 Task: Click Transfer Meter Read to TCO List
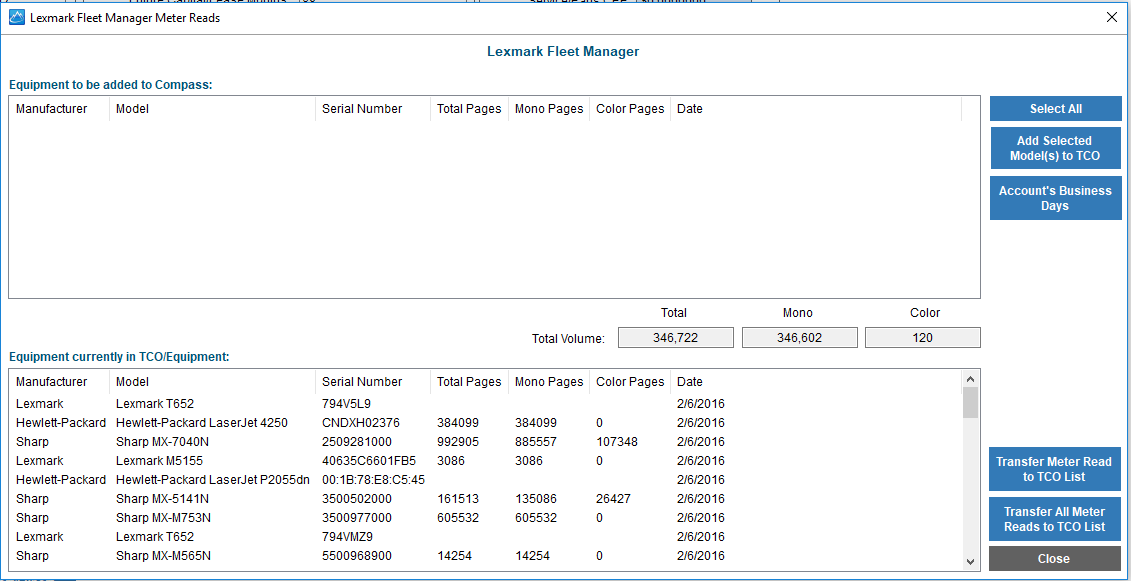(1055, 469)
